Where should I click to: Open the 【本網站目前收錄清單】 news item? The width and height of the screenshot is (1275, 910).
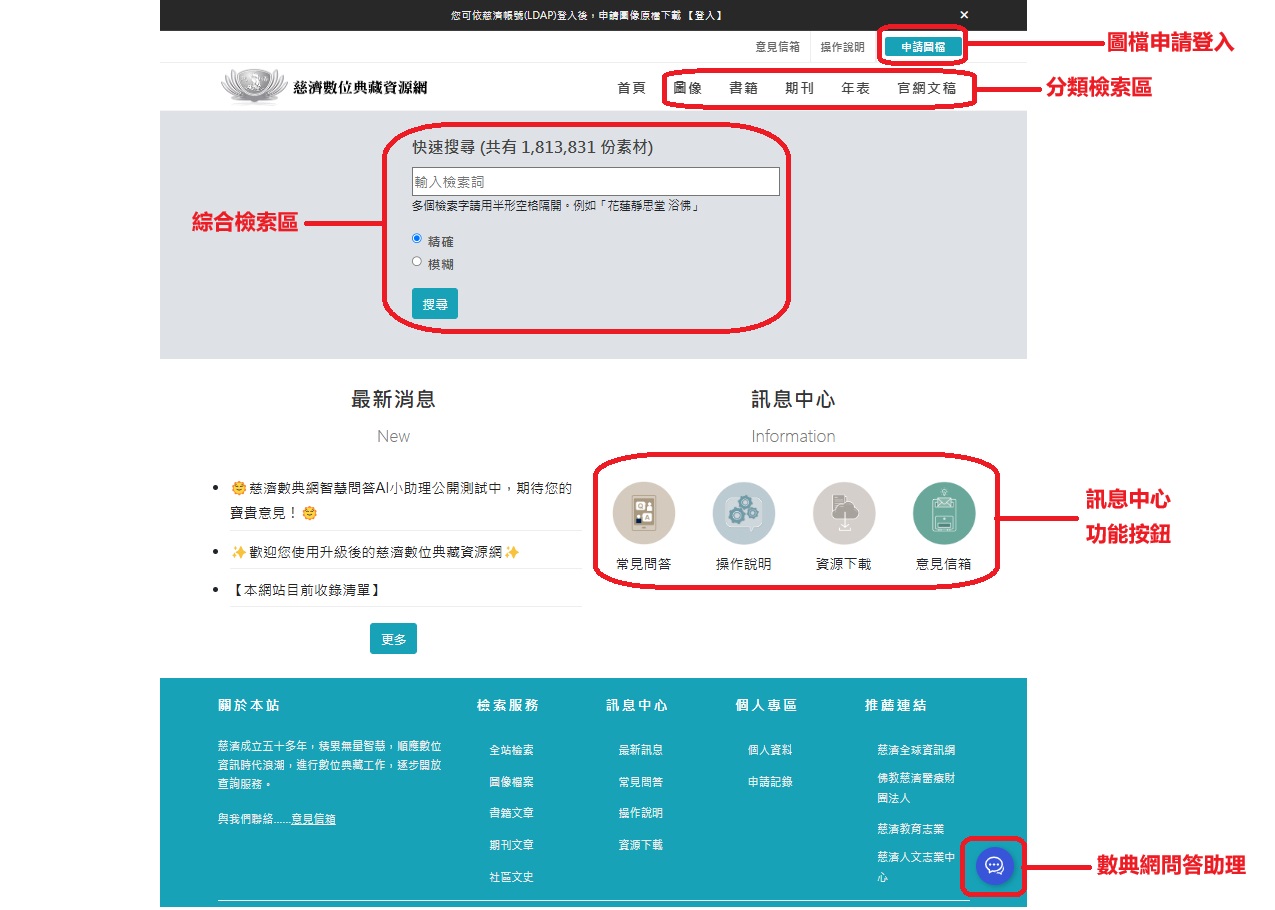coord(306,590)
